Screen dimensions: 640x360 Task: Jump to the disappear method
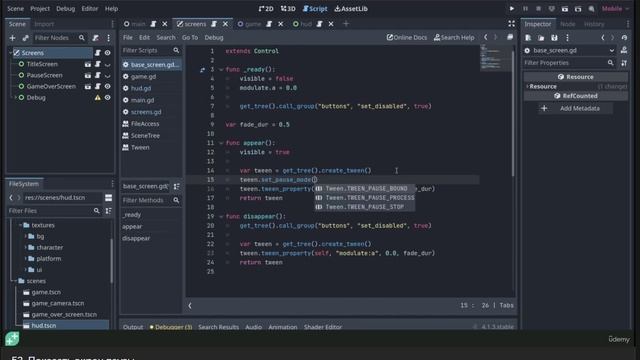pyautogui.click(x=136, y=238)
